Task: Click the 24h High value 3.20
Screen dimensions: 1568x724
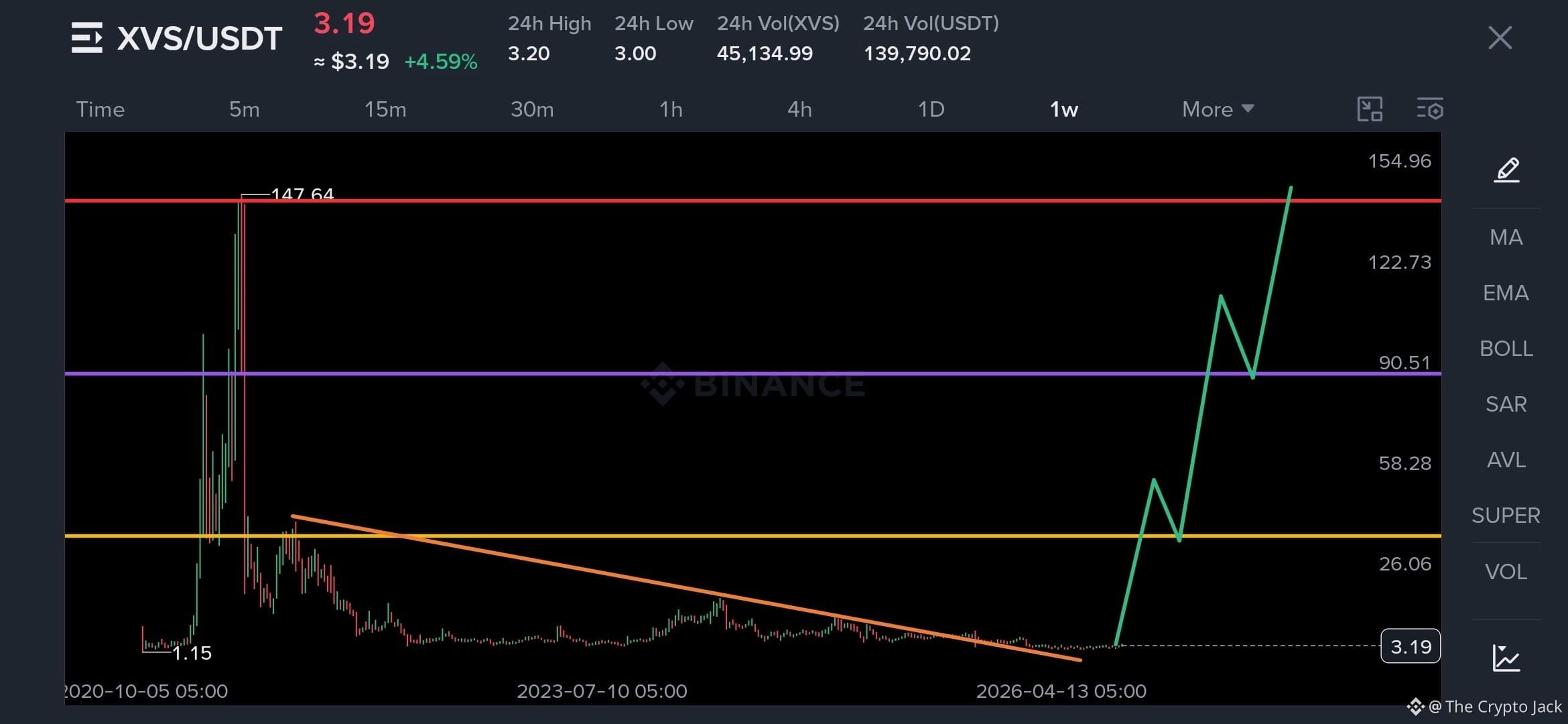Action: [529, 54]
